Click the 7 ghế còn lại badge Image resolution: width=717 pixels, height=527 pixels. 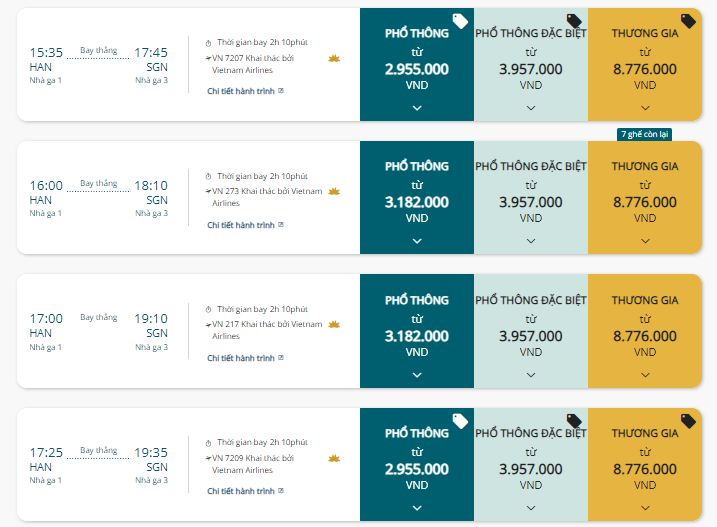point(644,134)
